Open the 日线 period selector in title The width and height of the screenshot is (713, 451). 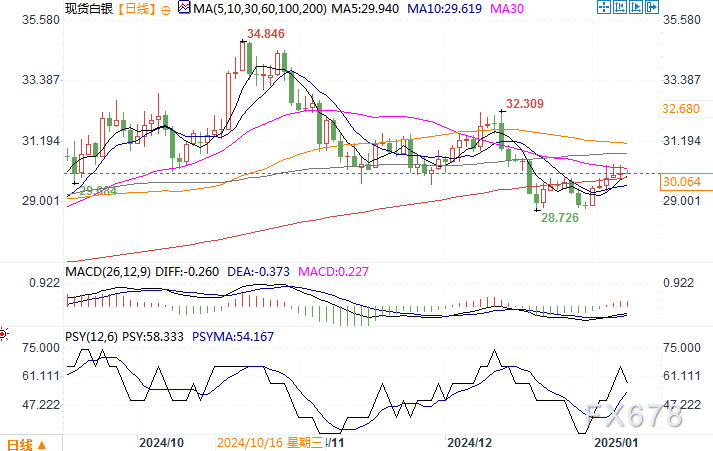pyautogui.click(x=131, y=8)
